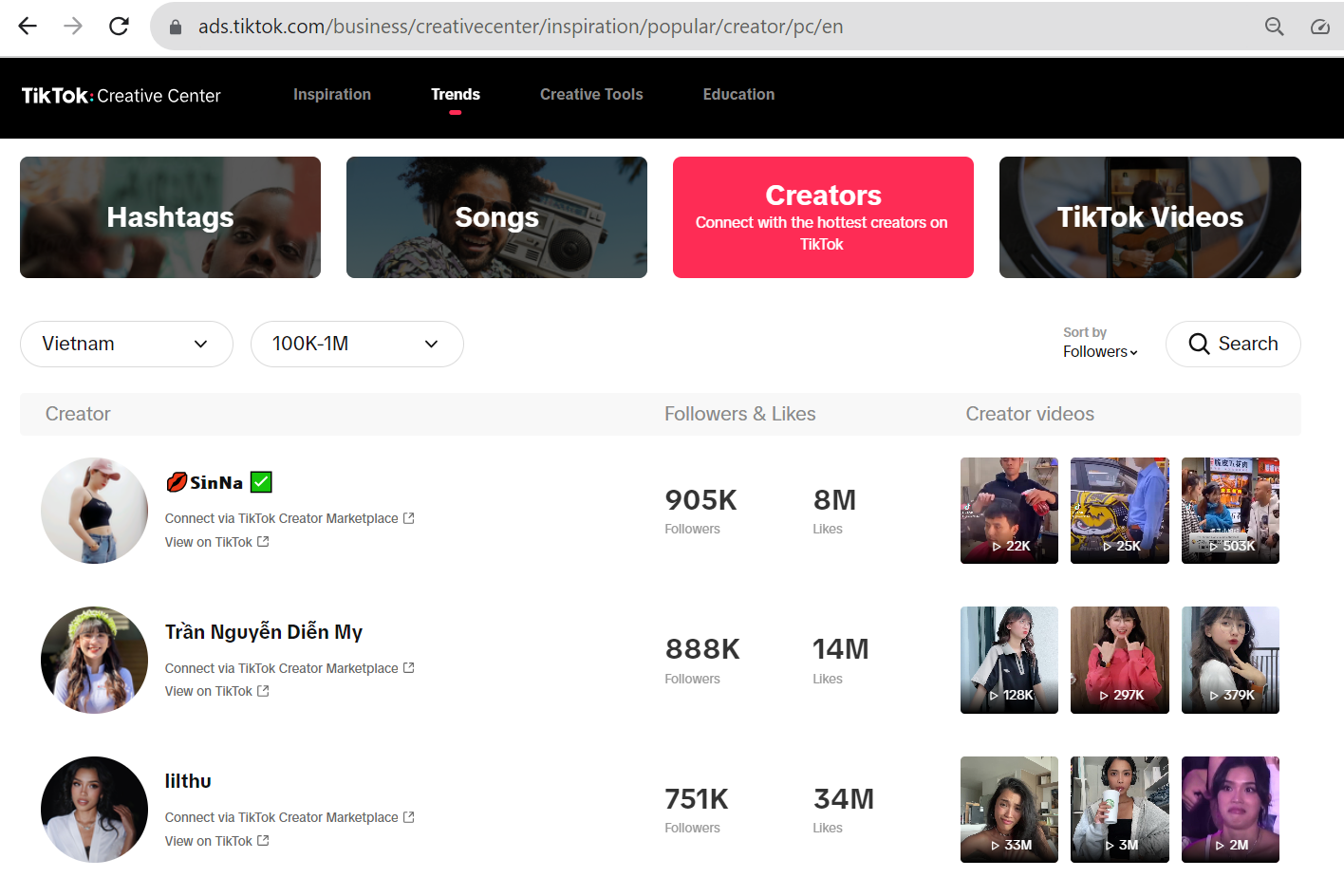Open the Creative Tools menu
1344x896 pixels.
[591, 94]
